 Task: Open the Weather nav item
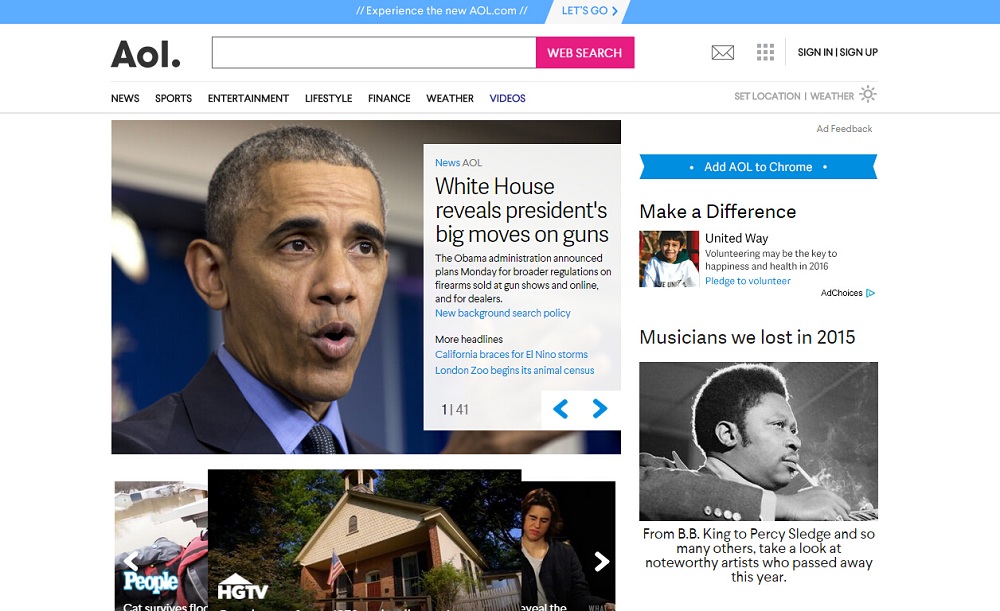point(450,98)
